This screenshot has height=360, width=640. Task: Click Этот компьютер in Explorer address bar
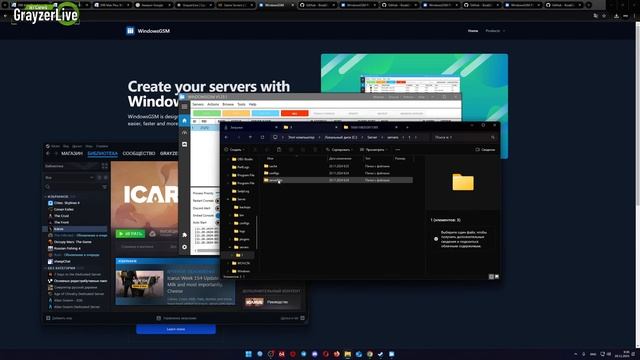[301, 138]
